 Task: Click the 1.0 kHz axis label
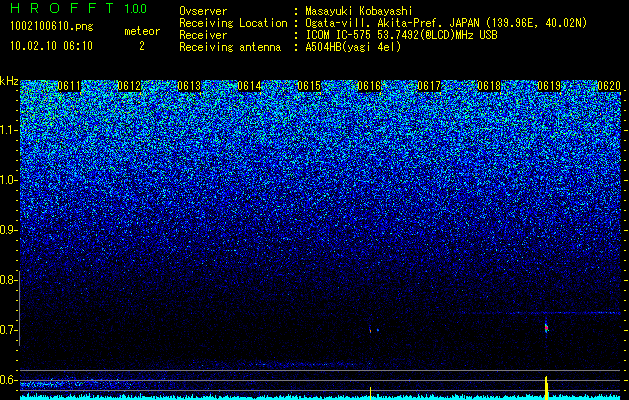point(8,180)
